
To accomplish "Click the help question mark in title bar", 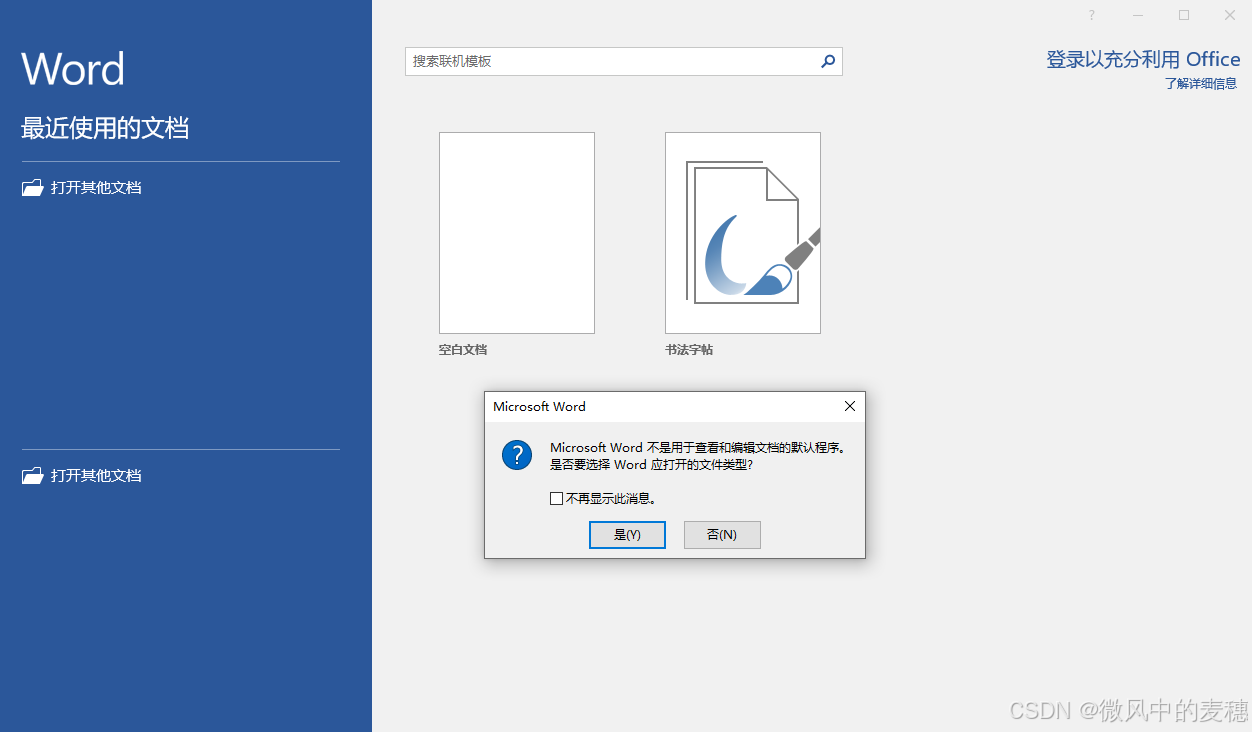I will tap(1091, 15).
